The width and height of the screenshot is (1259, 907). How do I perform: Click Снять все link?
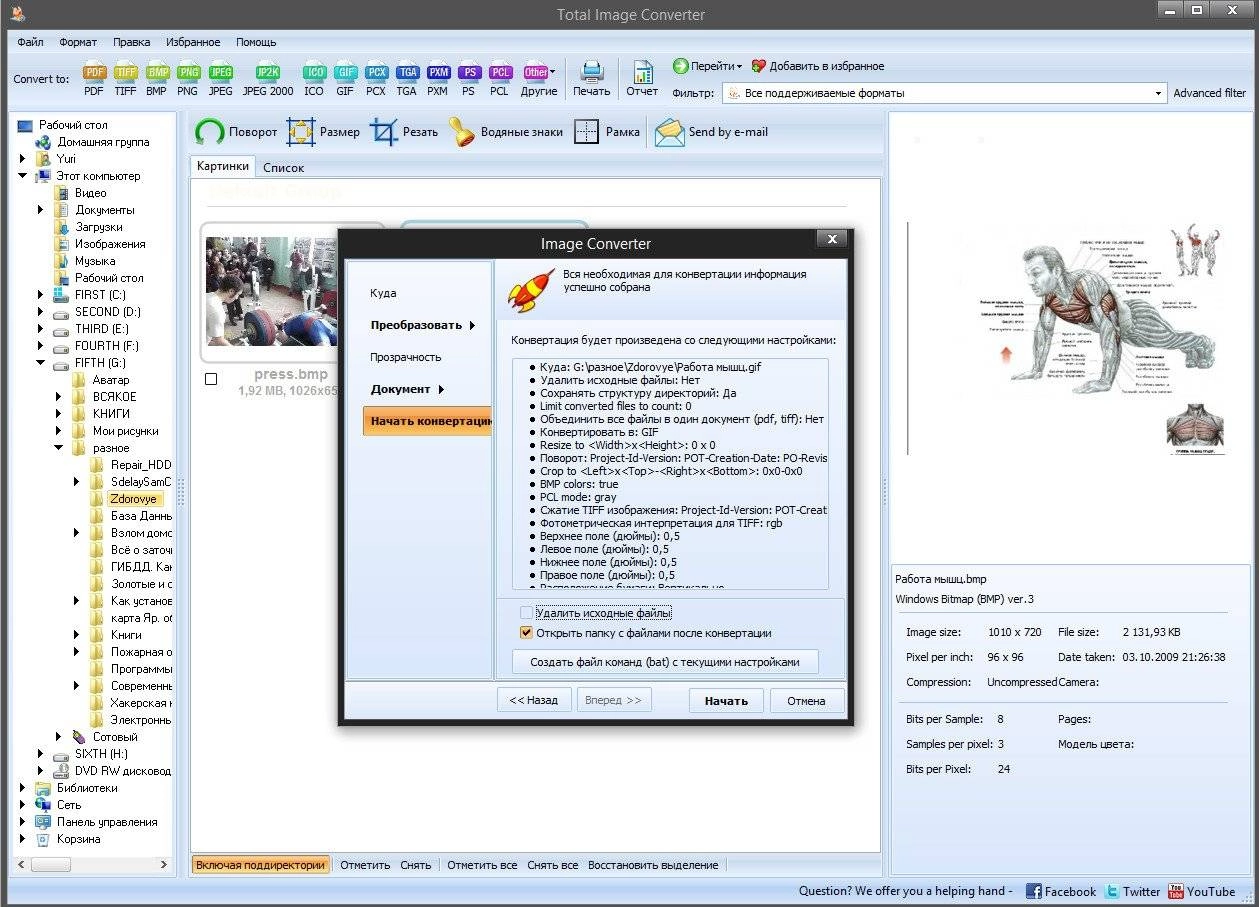tap(552, 865)
